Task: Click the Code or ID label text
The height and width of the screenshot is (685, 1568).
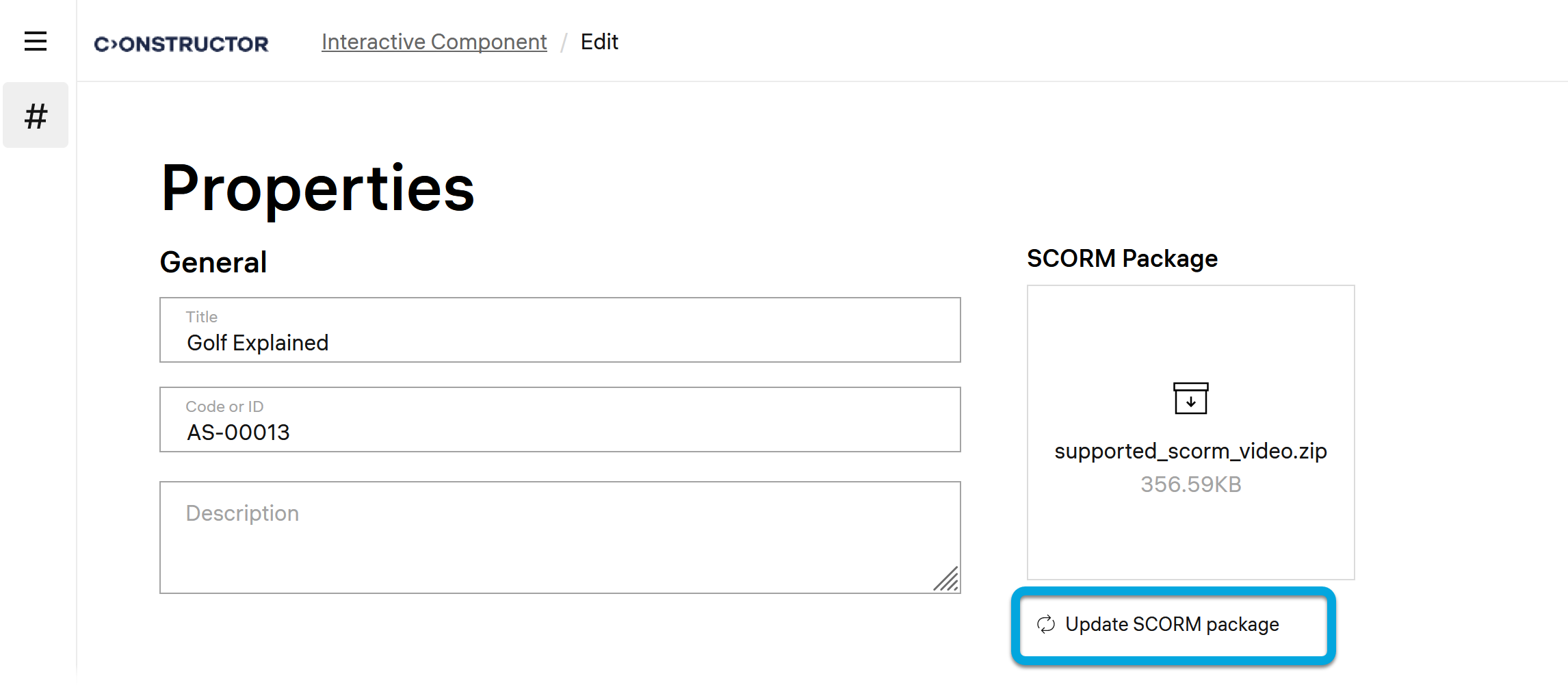Action: pos(224,406)
